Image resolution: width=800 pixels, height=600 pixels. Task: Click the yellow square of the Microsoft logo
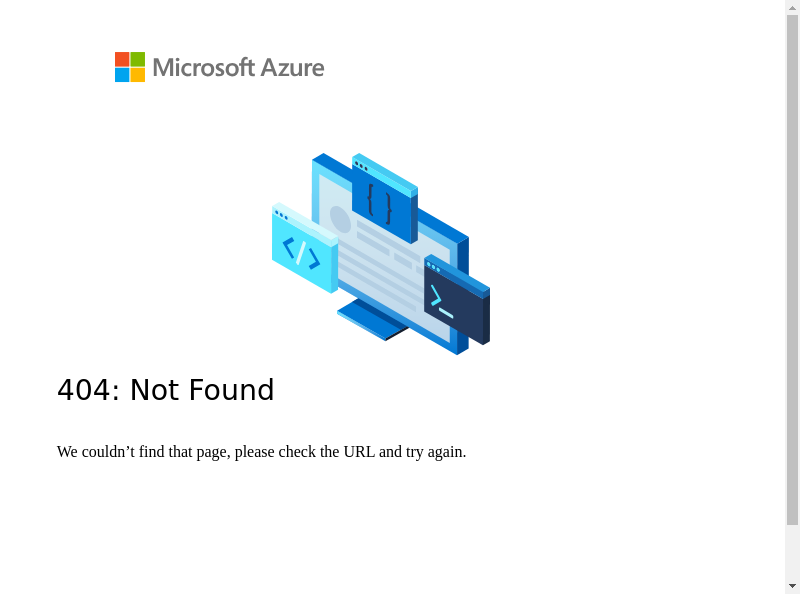[138, 75]
